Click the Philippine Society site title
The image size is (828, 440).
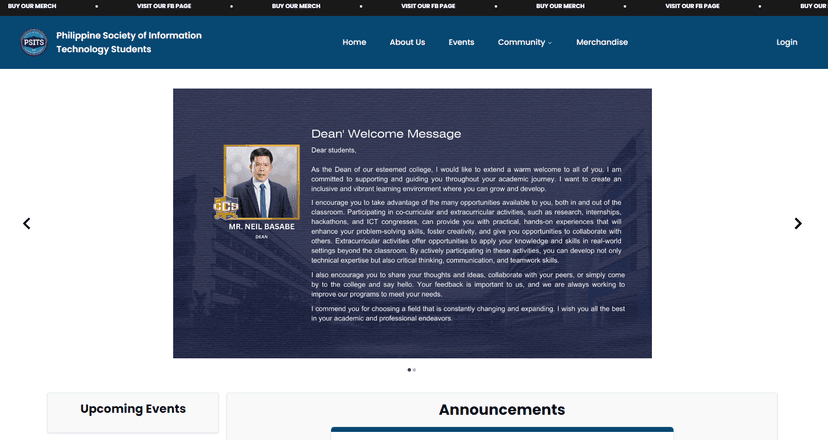[x=128, y=42]
